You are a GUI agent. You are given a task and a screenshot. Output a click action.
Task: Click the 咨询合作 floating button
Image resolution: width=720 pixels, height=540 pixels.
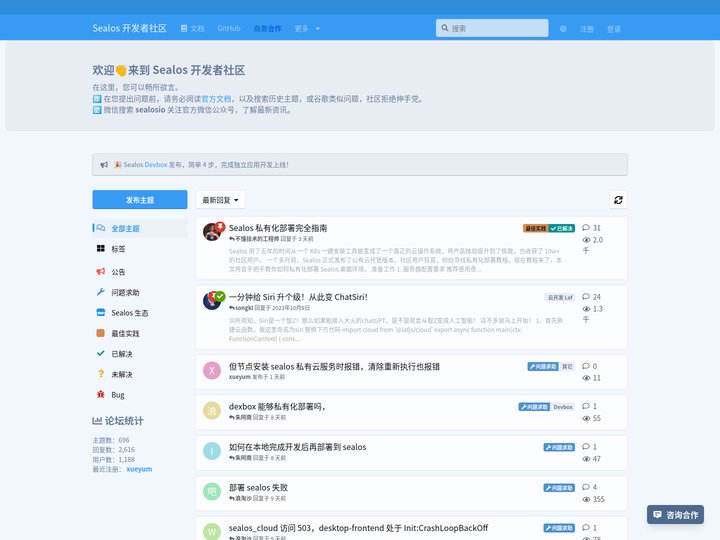tap(675, 515)
